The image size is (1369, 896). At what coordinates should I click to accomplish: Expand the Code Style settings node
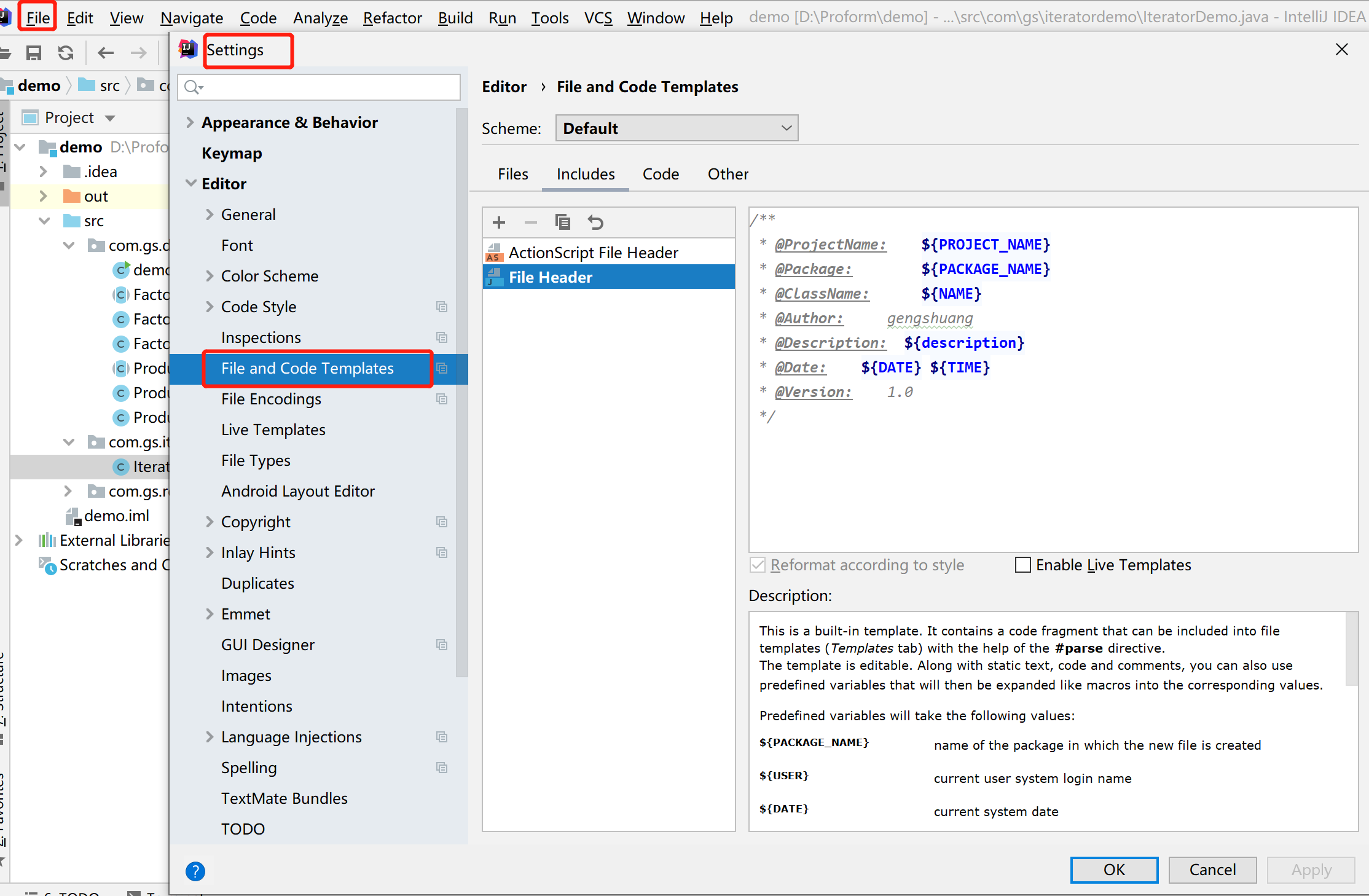(210, 307)
